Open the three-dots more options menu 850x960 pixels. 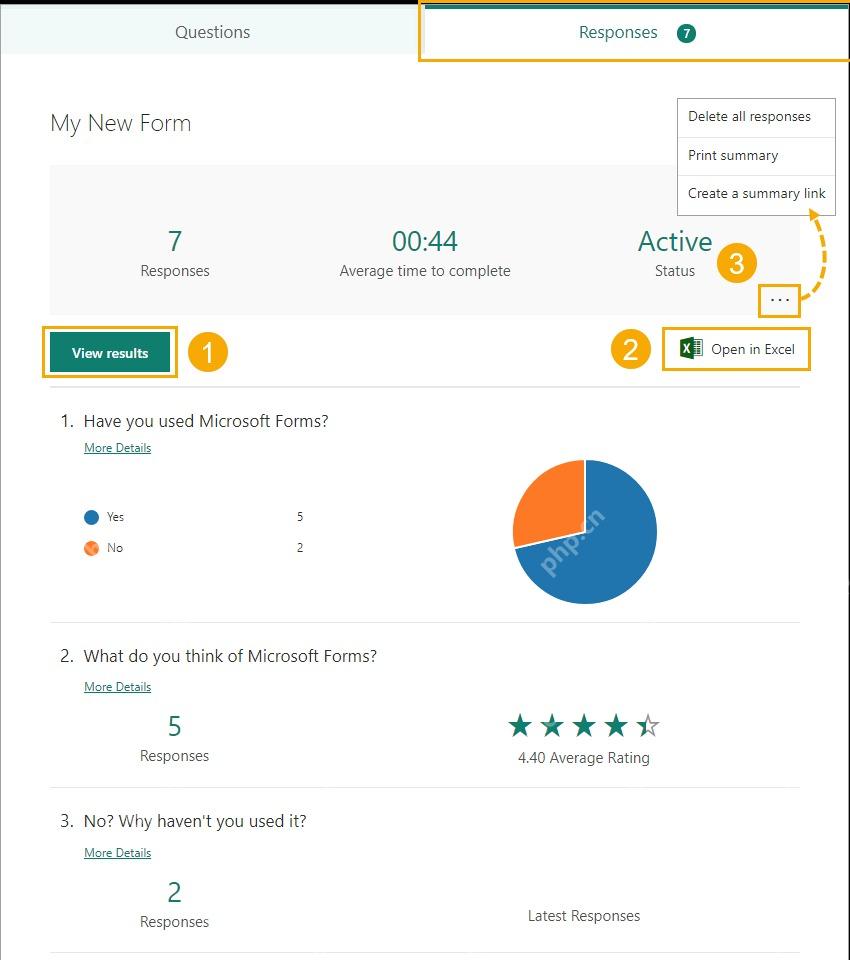coord(780,300)
